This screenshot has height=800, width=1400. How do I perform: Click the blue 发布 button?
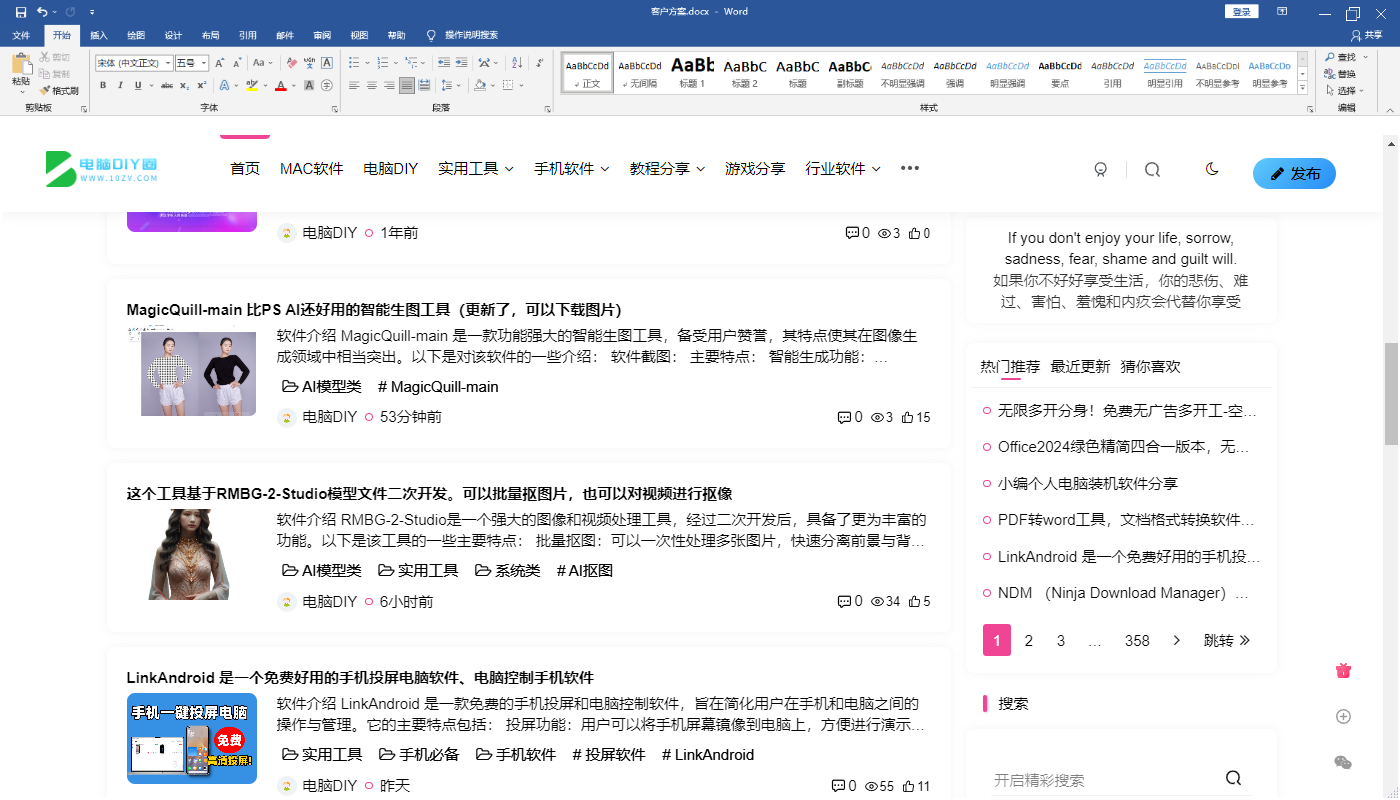point(1294,173)
